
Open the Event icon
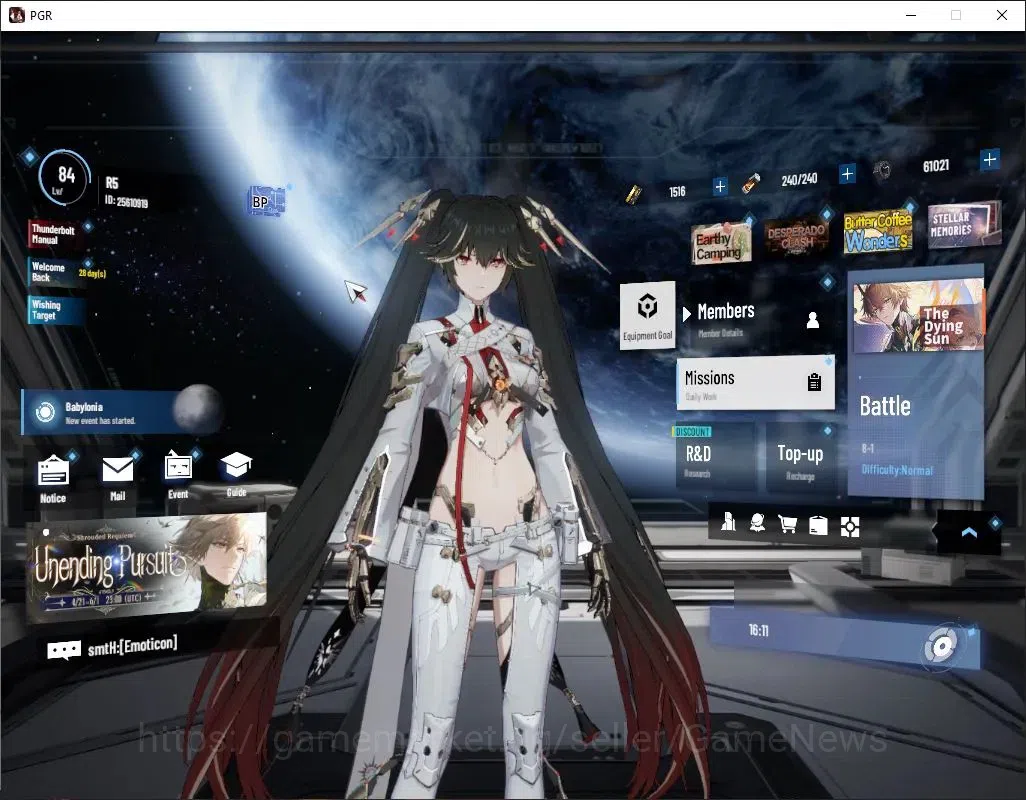(178, 468)
